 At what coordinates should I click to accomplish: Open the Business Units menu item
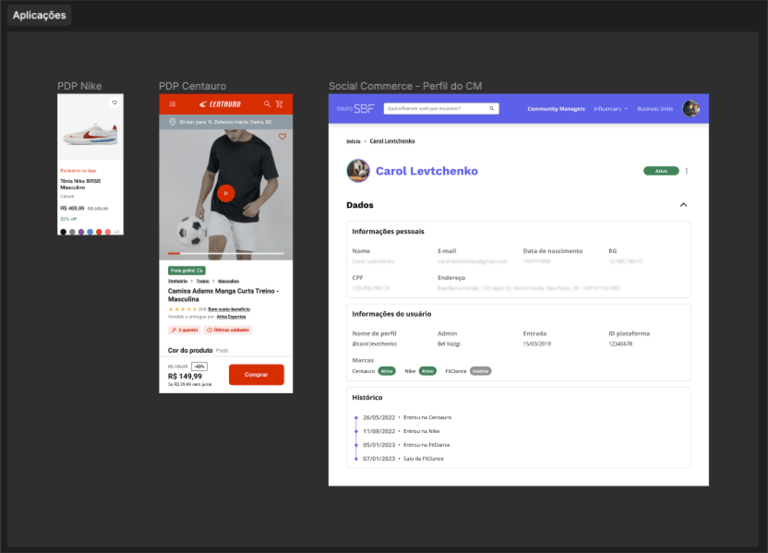[655, 109]
